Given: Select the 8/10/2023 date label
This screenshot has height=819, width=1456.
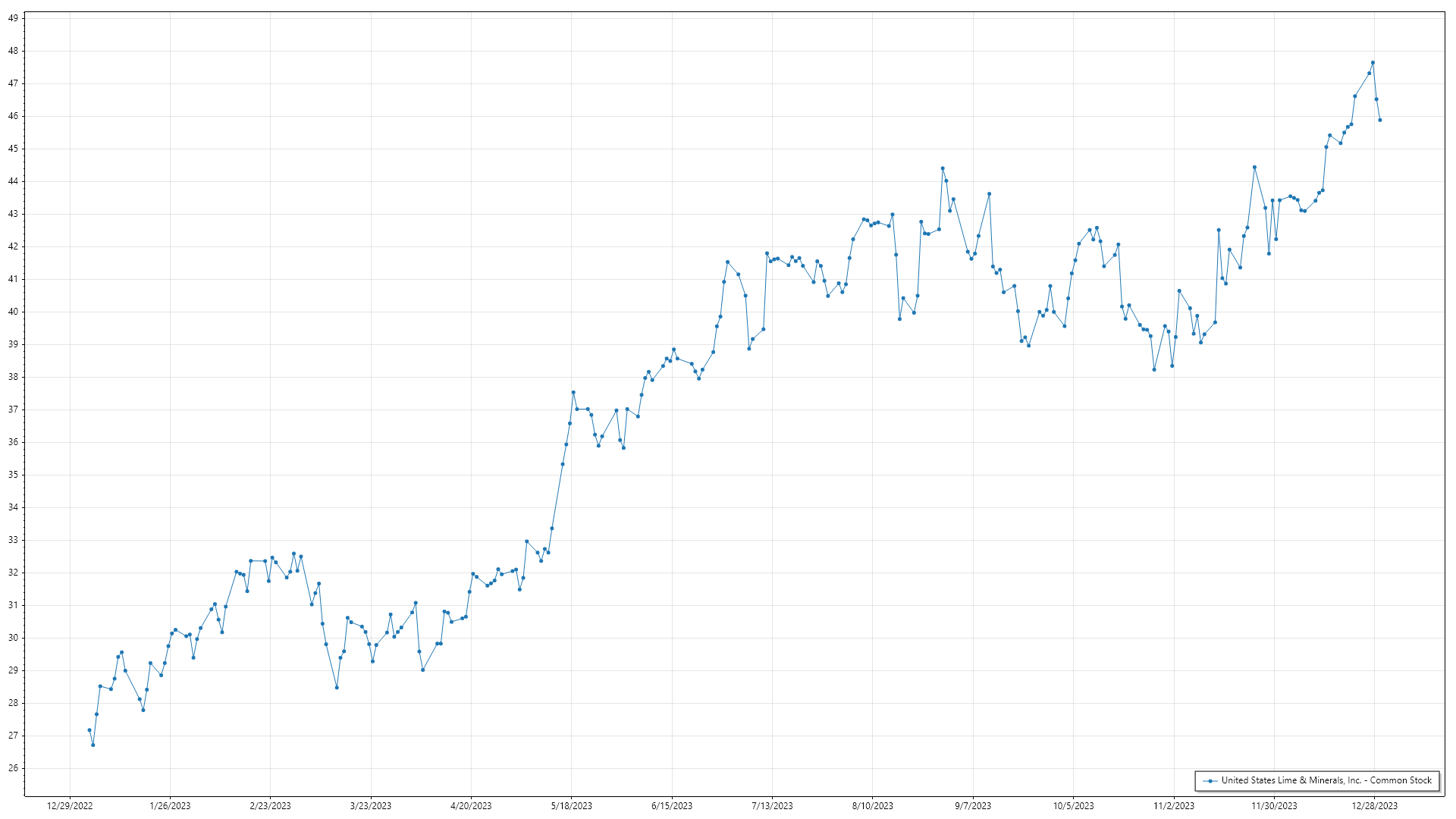Looking at the screenshot, I should (873, 806).
